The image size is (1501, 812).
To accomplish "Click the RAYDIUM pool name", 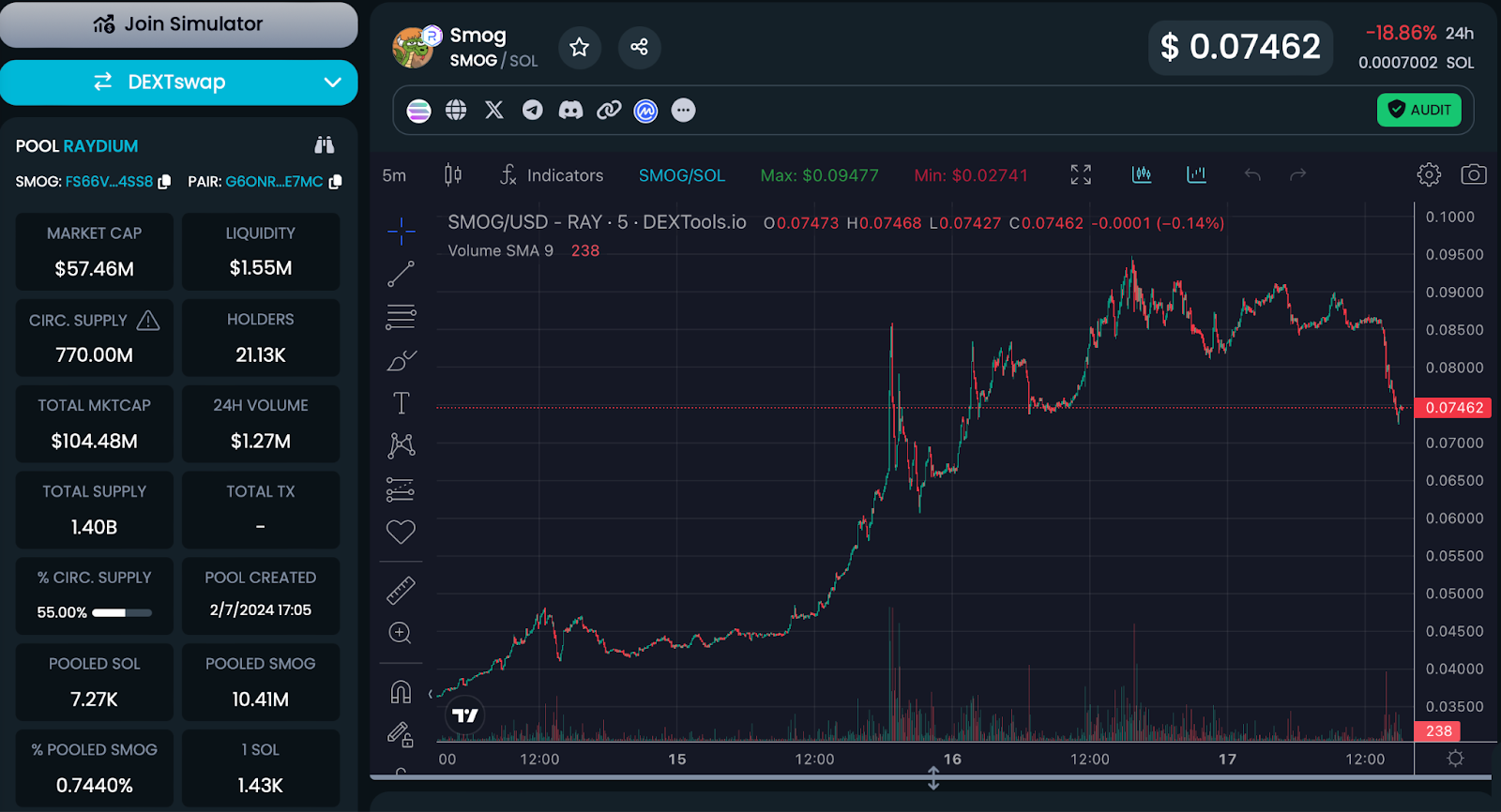I will [100, 146].
